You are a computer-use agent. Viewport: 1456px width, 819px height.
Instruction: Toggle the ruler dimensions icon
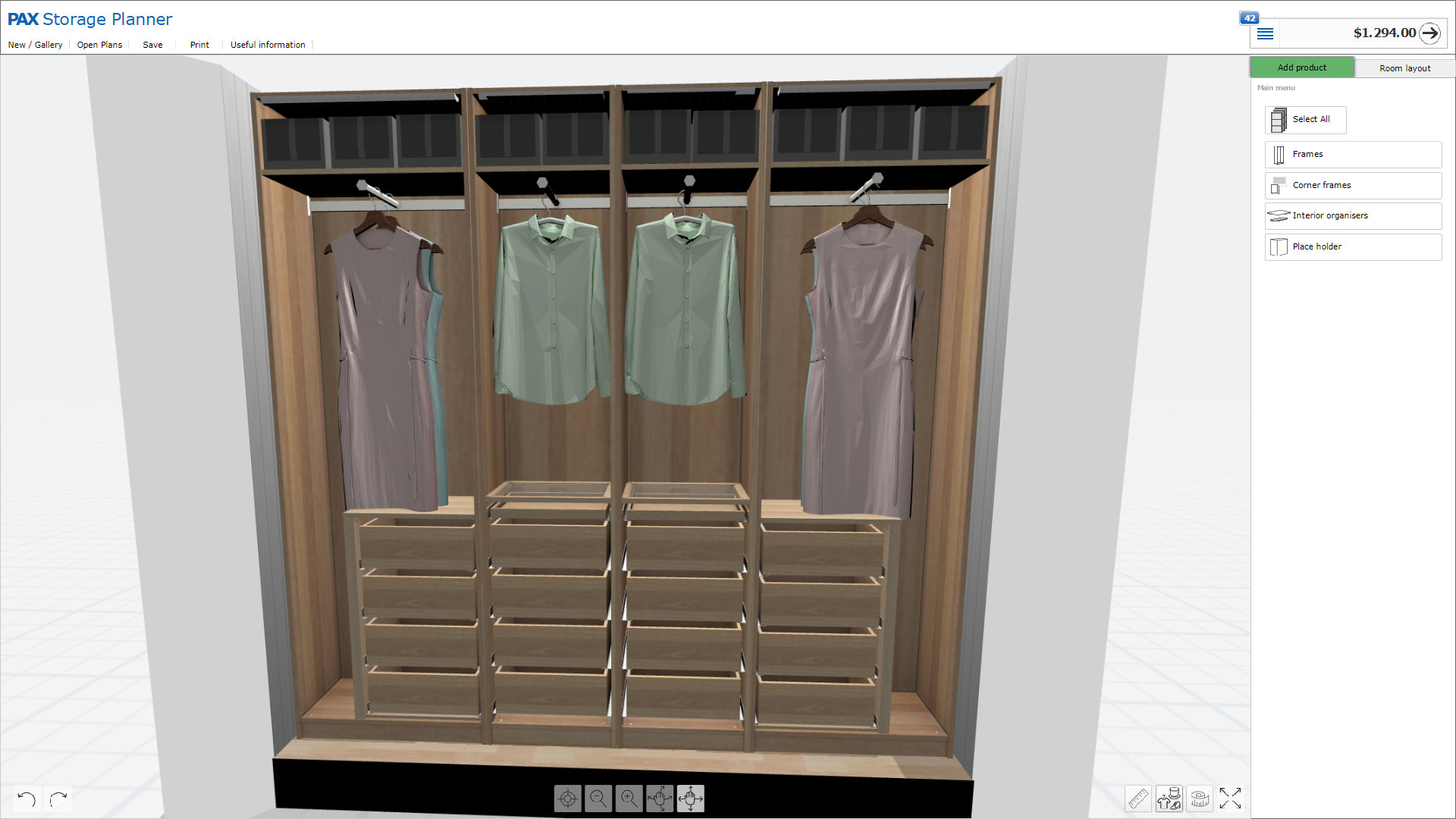(x=1138, y=799)
